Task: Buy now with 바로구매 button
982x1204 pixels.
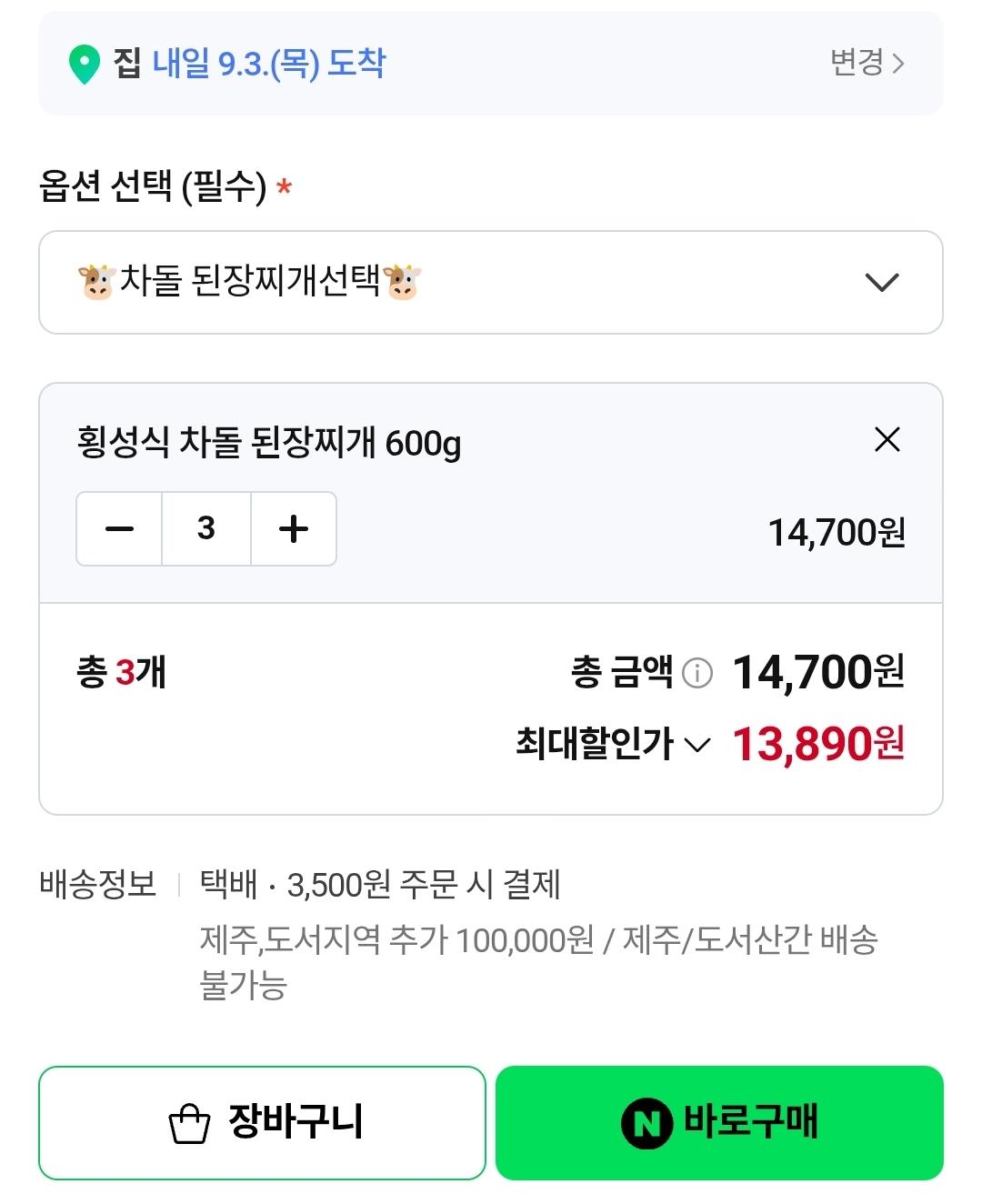Action: click(x=719, y=1123)
